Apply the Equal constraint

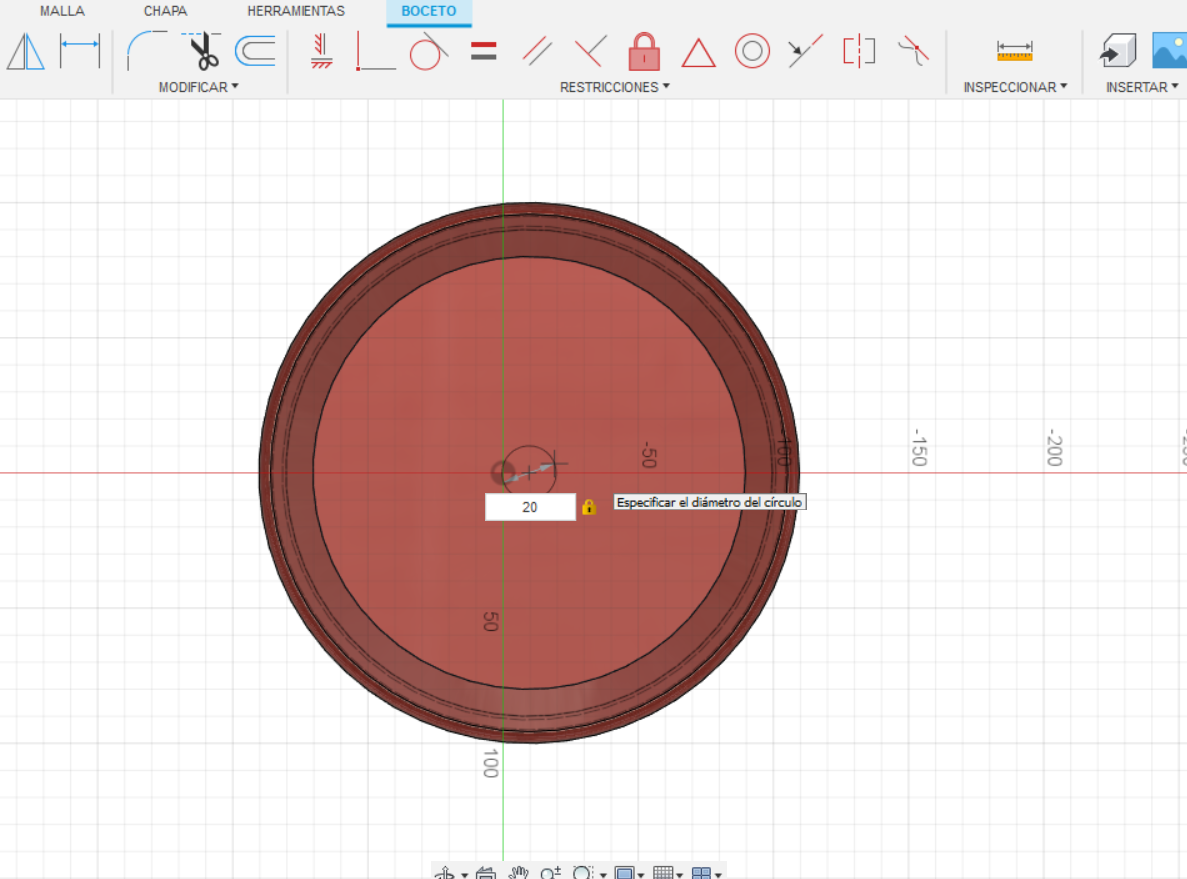483,51
